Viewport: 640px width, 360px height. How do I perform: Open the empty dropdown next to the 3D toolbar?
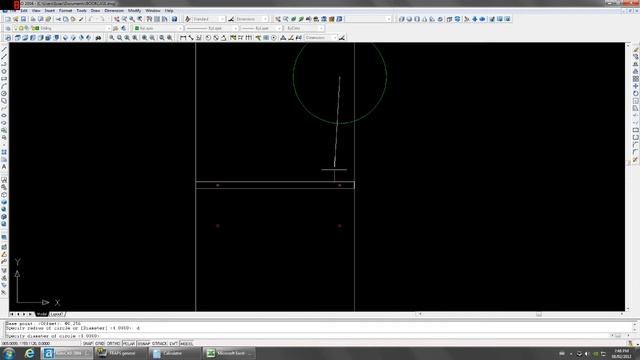pos(388,19)
